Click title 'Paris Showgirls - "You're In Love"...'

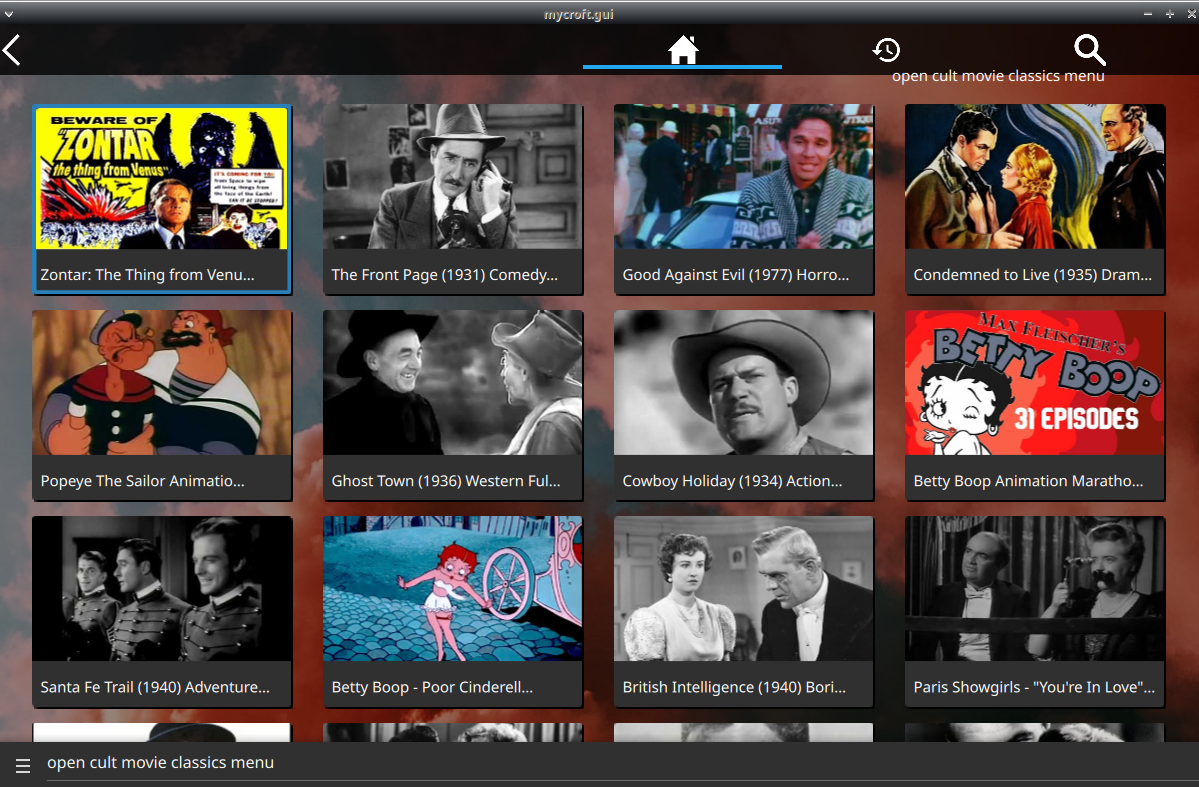[x=1035, y=687]
